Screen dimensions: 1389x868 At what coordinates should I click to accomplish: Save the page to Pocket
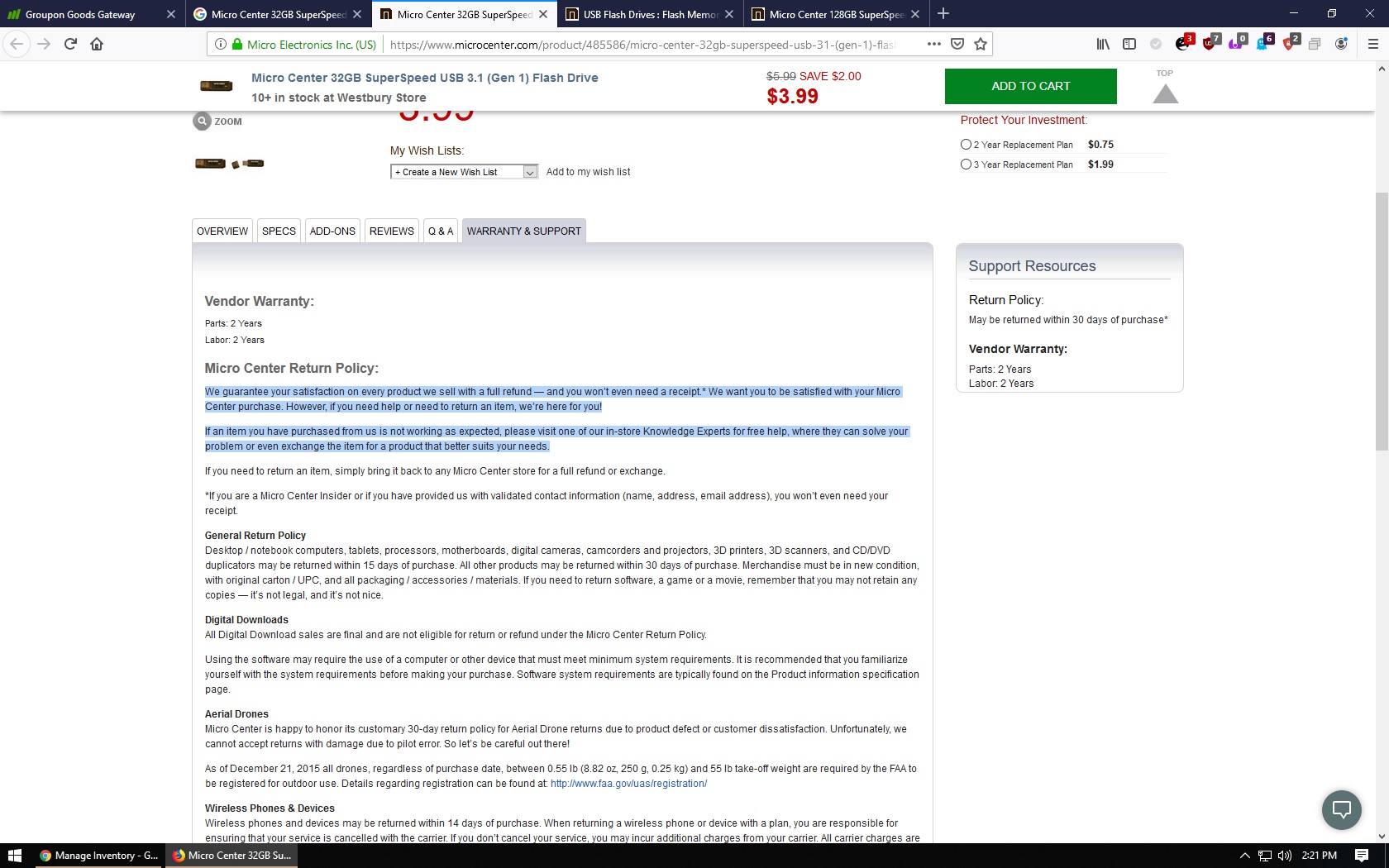click(x=957, y=44)
